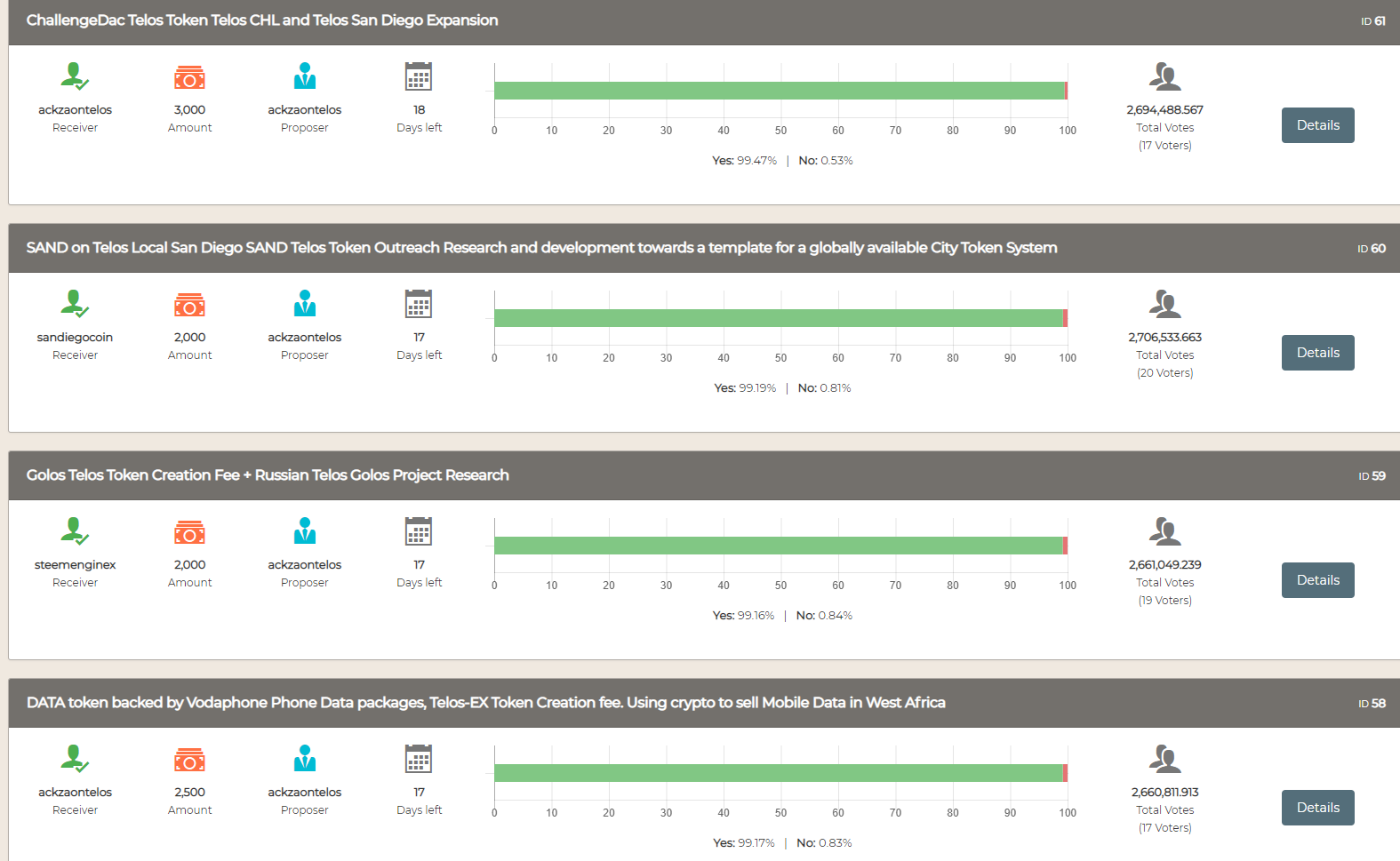Click the ID 58 label

[1372, 704]
